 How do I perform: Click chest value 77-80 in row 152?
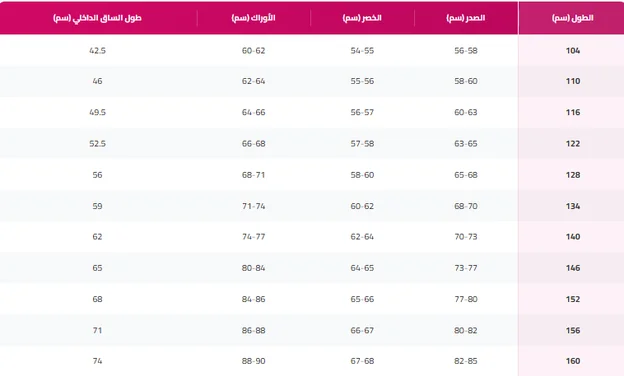click(x=466, y=299)
